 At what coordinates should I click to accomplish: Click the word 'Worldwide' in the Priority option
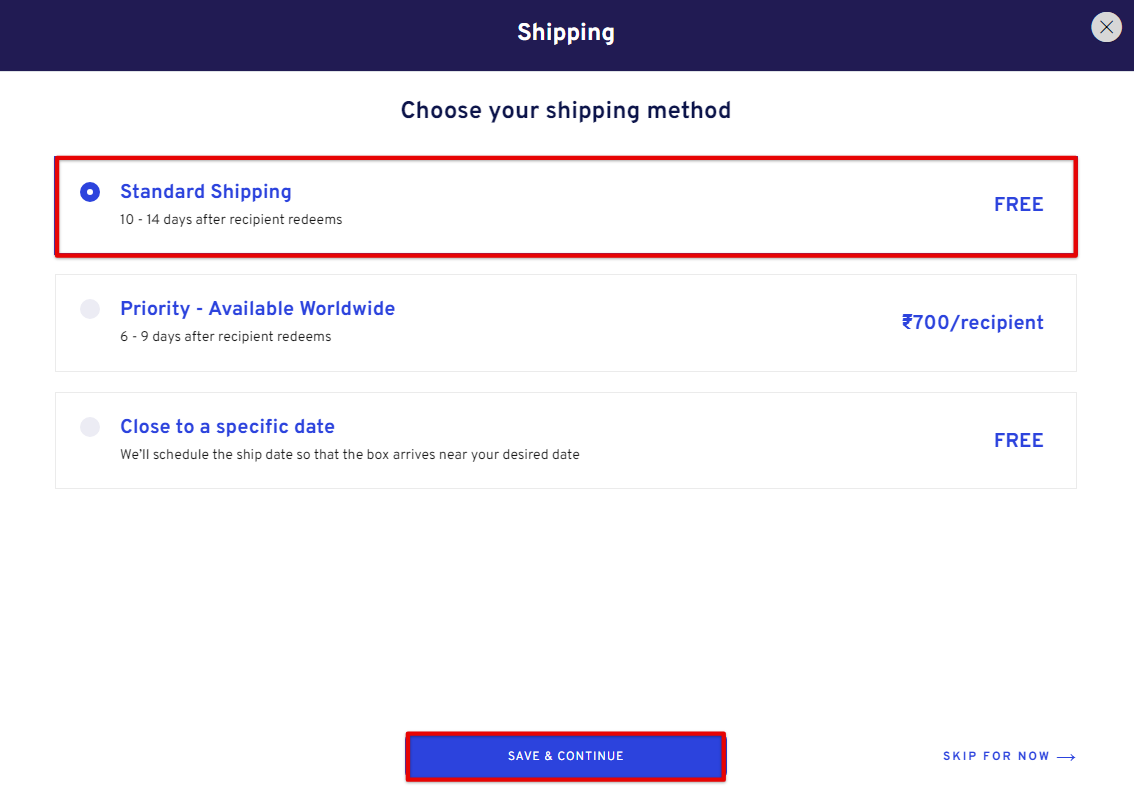point(348,309)
